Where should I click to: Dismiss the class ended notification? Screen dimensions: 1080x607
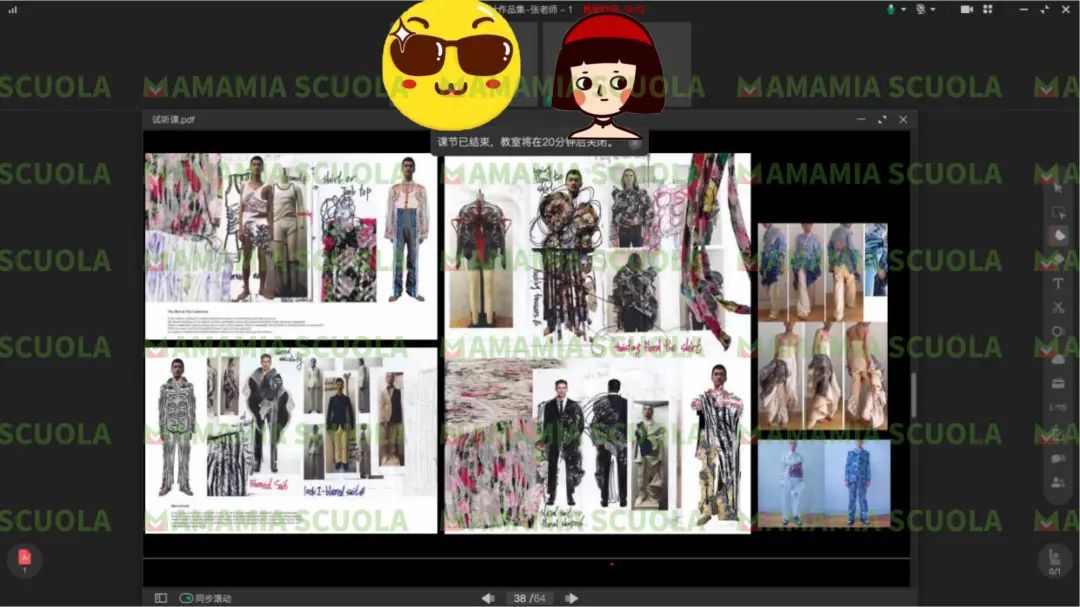coord(635,143)
